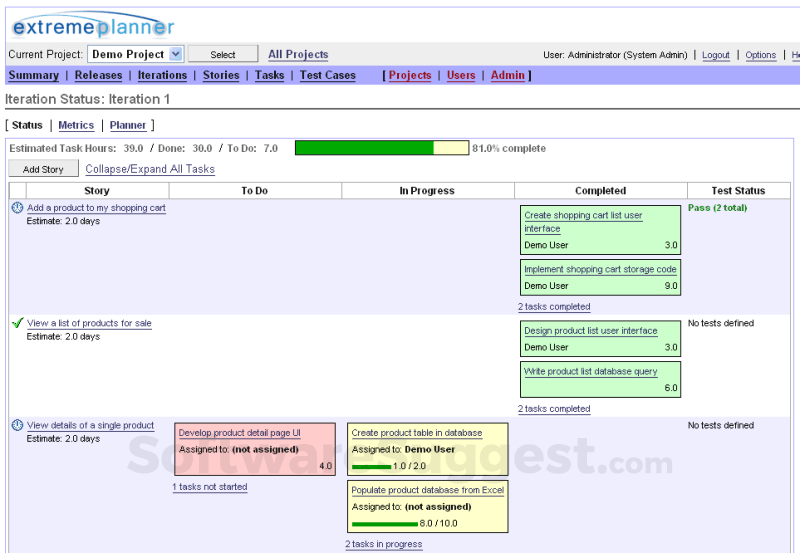Image resolution: width=800 pixels, height=553 pixels.
Task: Open the red Projects admin link
Action: [x=410, y=75]
